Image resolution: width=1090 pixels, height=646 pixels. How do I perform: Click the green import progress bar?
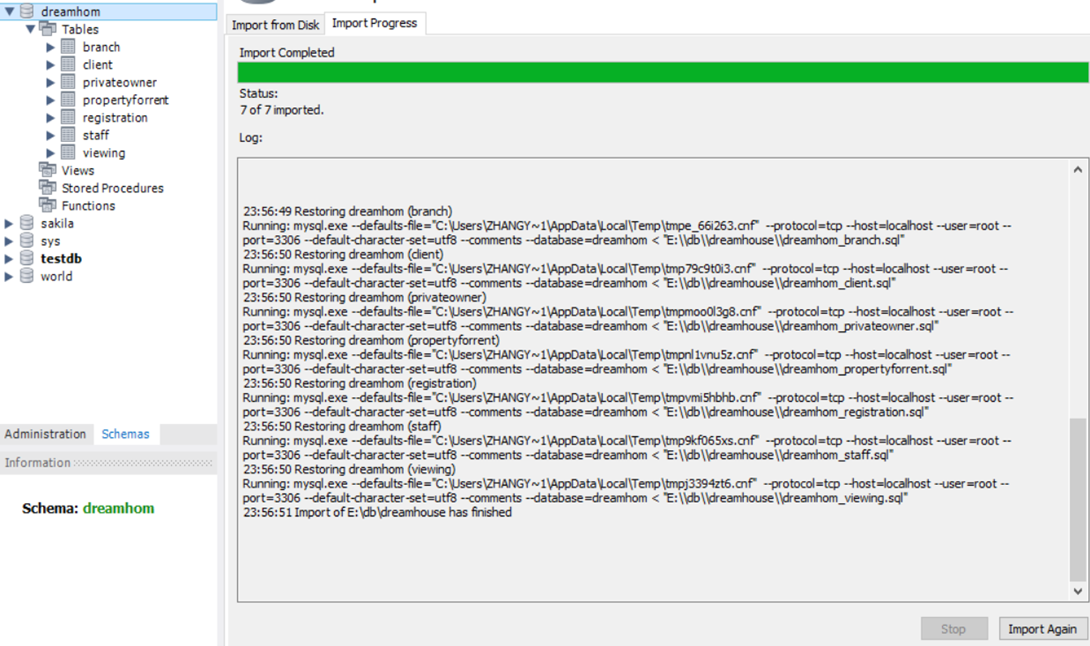click(662, 72)
